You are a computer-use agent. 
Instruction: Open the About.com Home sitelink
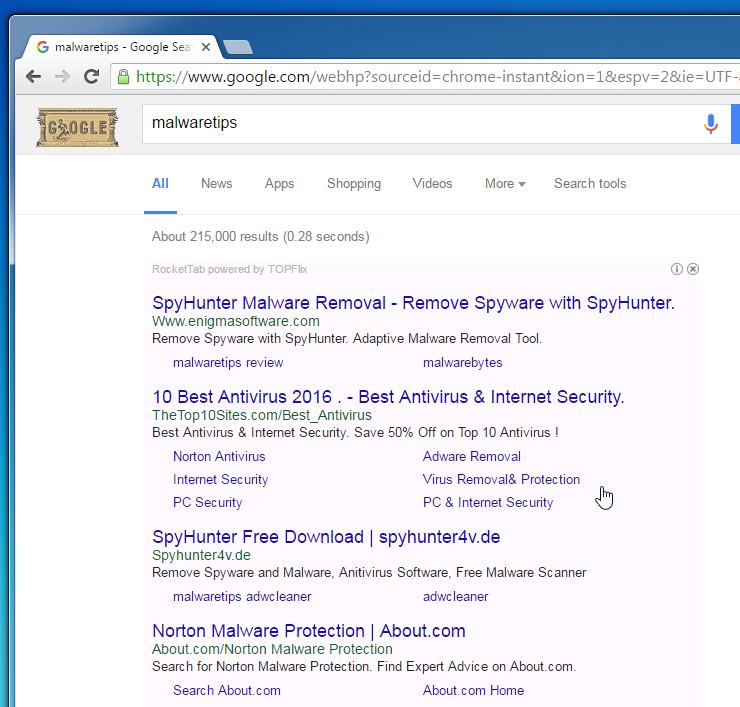coord(473,690)
